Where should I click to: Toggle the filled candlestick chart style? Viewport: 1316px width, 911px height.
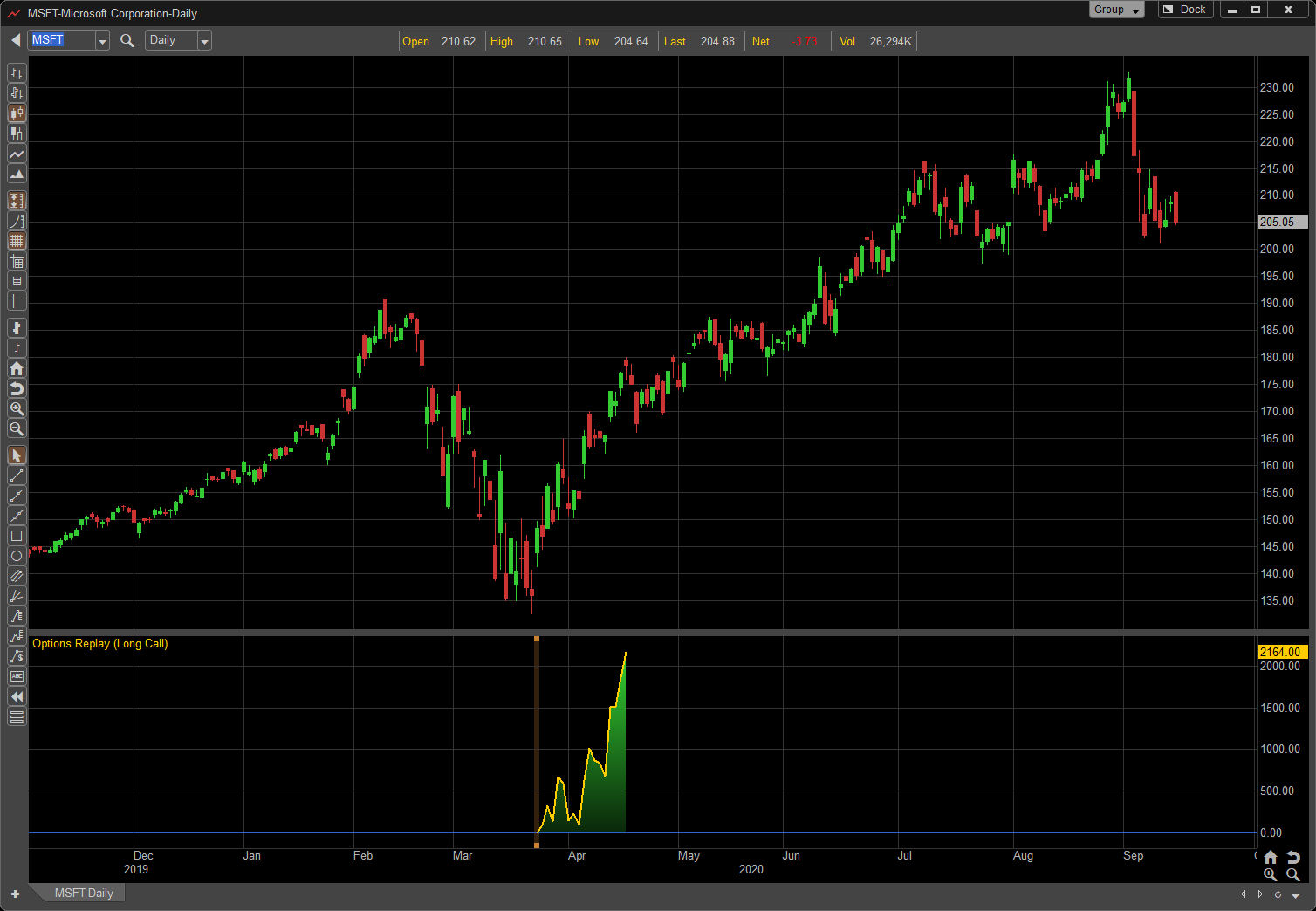pos(17,113)
